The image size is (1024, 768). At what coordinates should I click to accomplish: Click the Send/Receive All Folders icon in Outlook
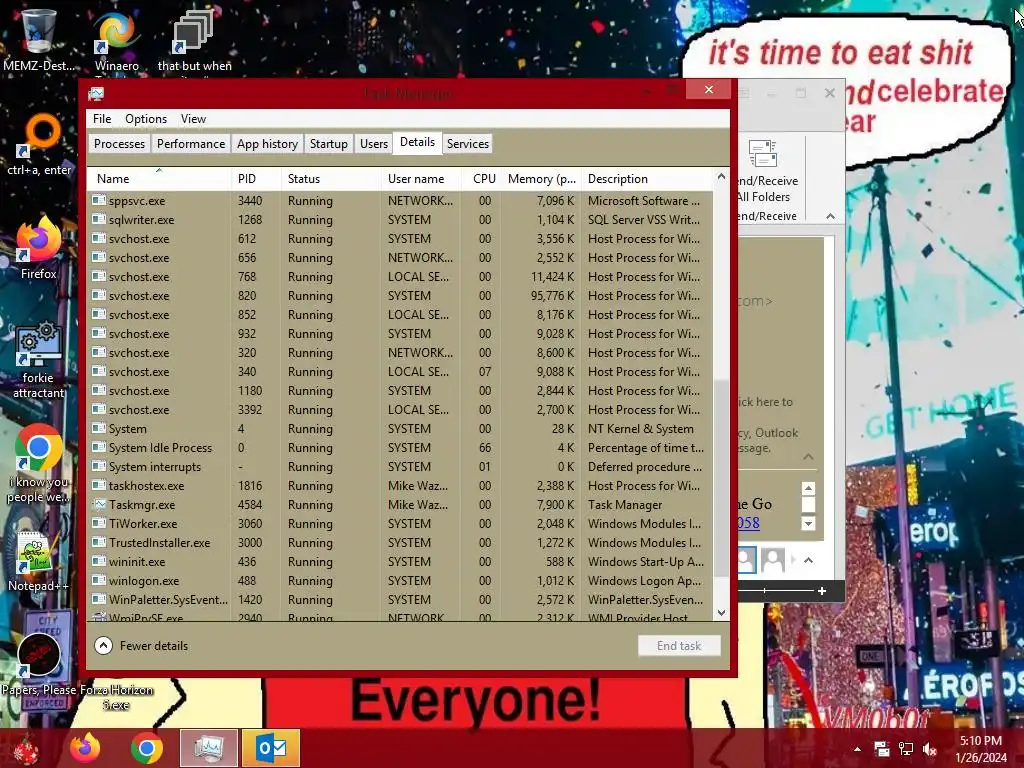[762, 154]
